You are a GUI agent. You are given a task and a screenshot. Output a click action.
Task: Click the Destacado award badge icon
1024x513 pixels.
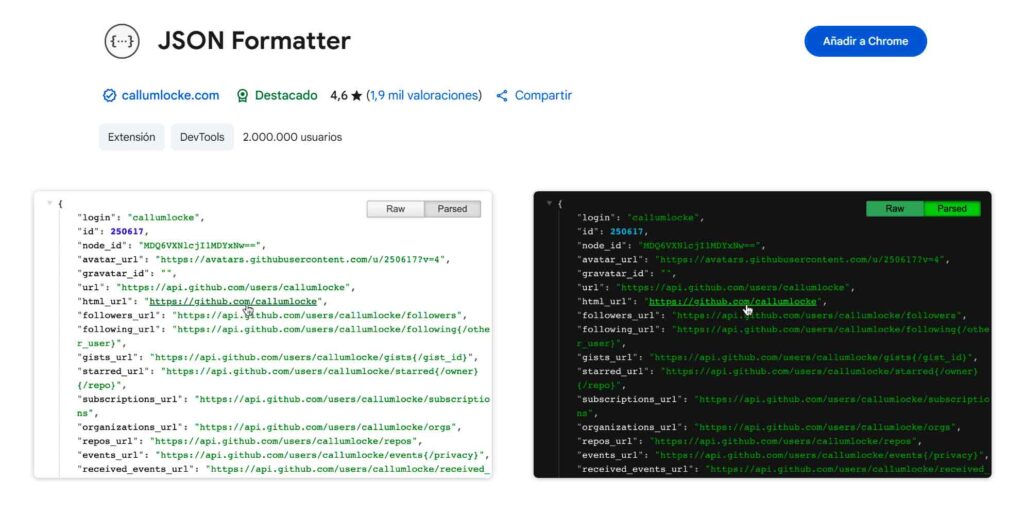point(242,96)
